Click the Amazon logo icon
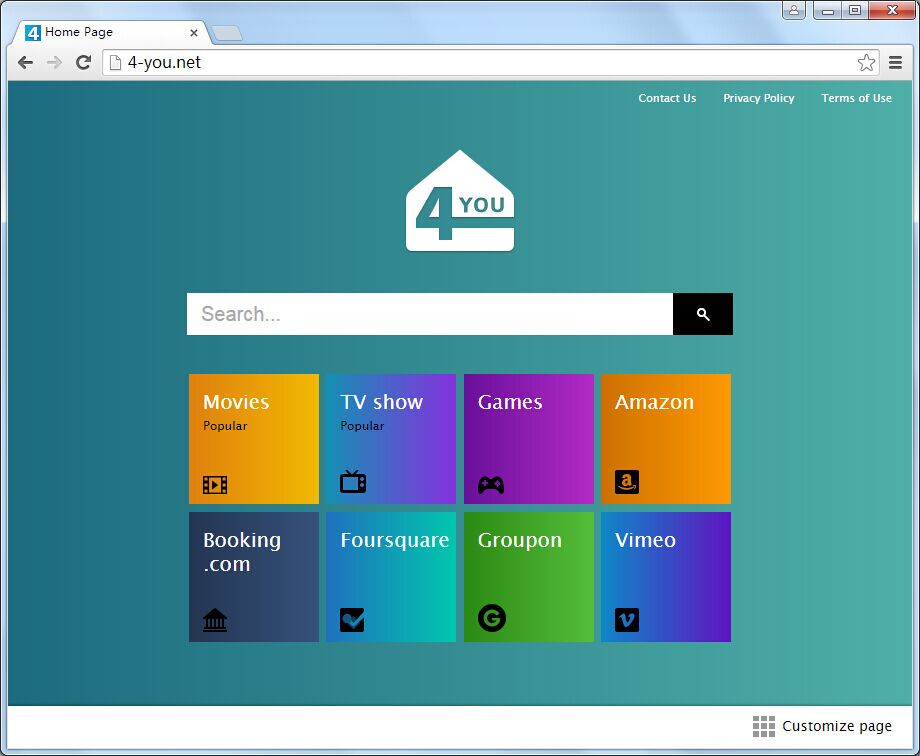This screenshot has width=920, height=756. coord(627,482)
